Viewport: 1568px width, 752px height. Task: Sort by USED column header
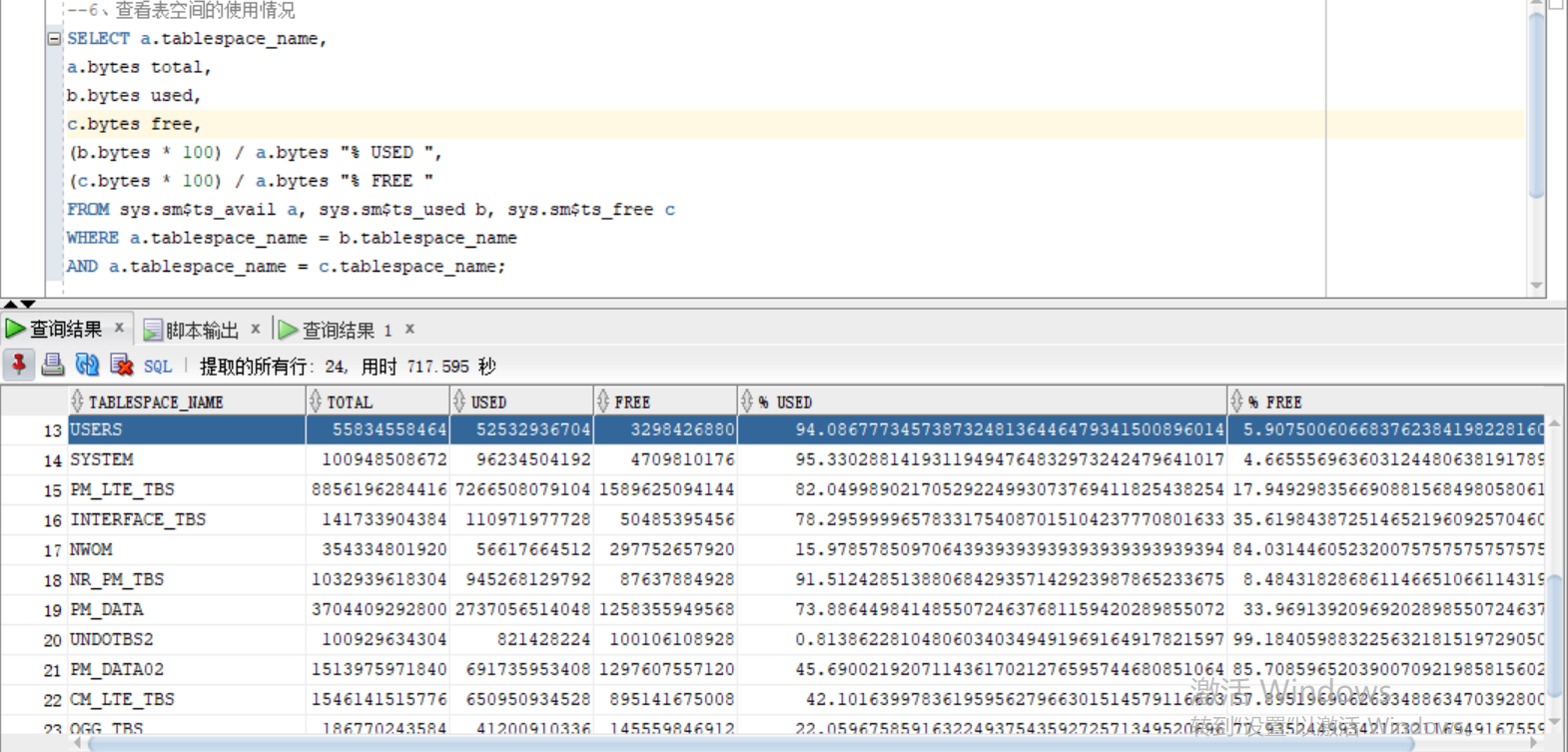[x=521, y=401]
